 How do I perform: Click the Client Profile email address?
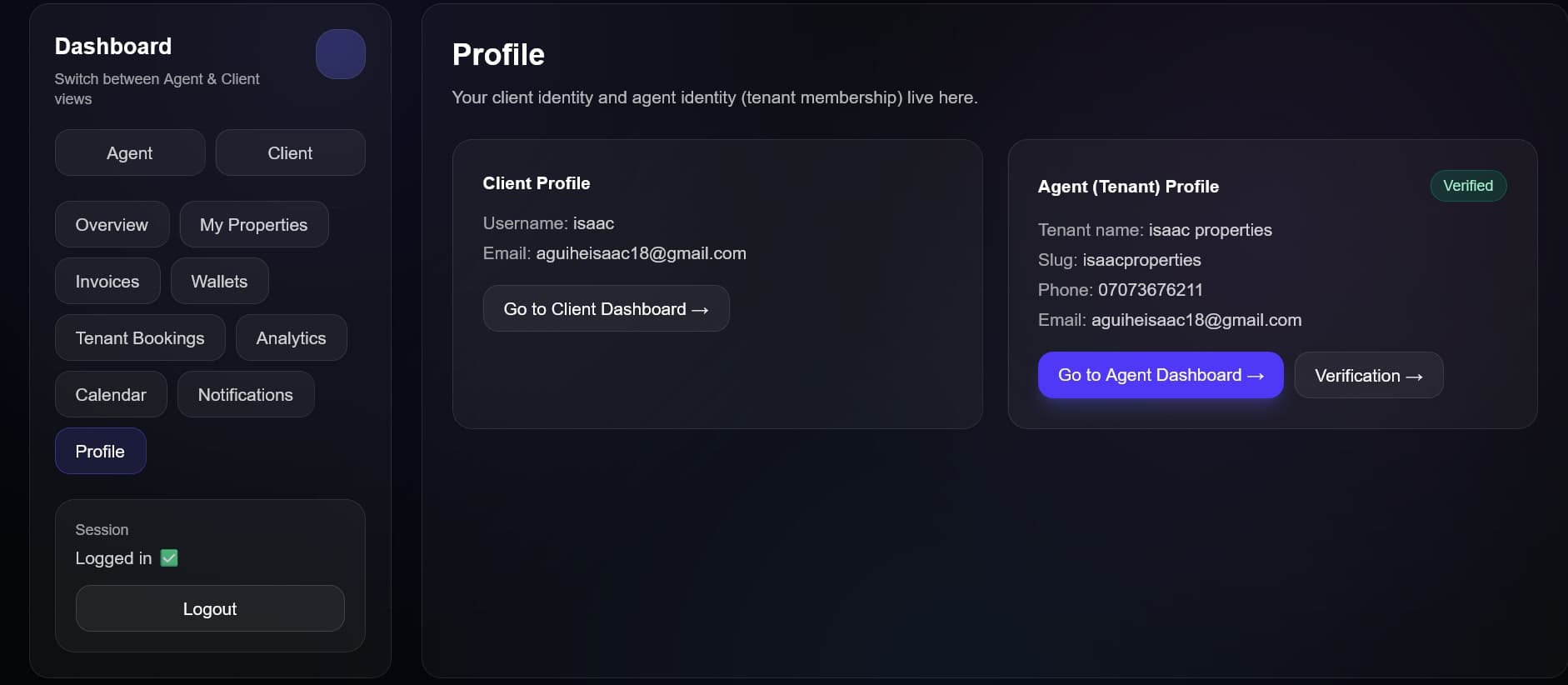(x=641, y=253)
